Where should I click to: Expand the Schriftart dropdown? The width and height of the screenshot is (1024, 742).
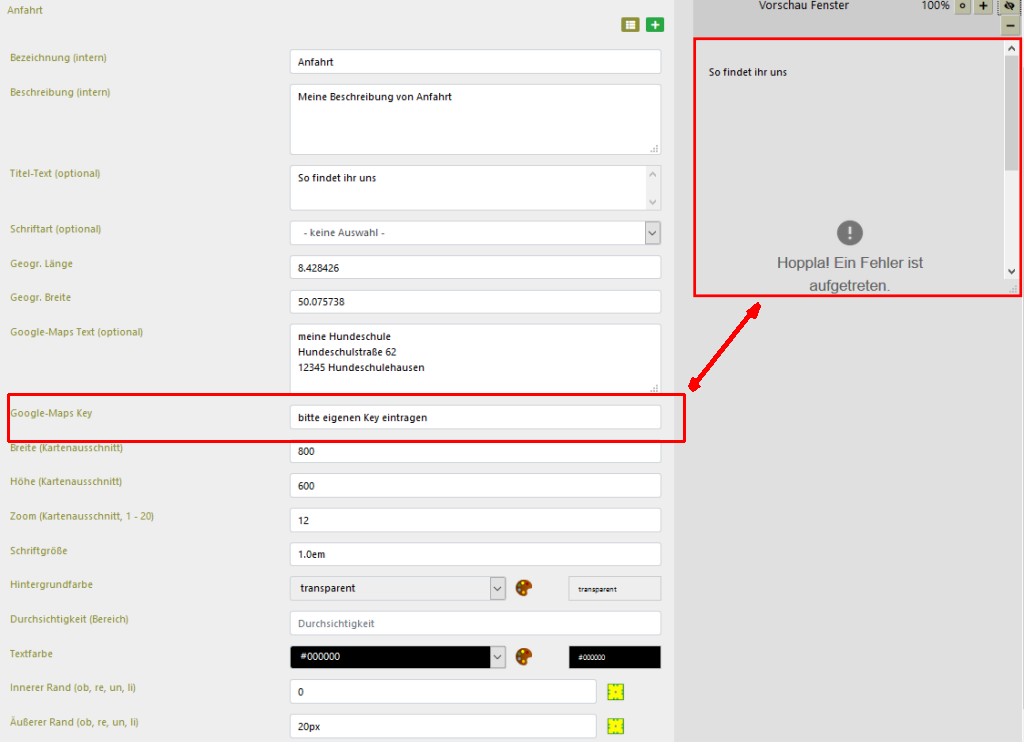[x=652, y=233]
